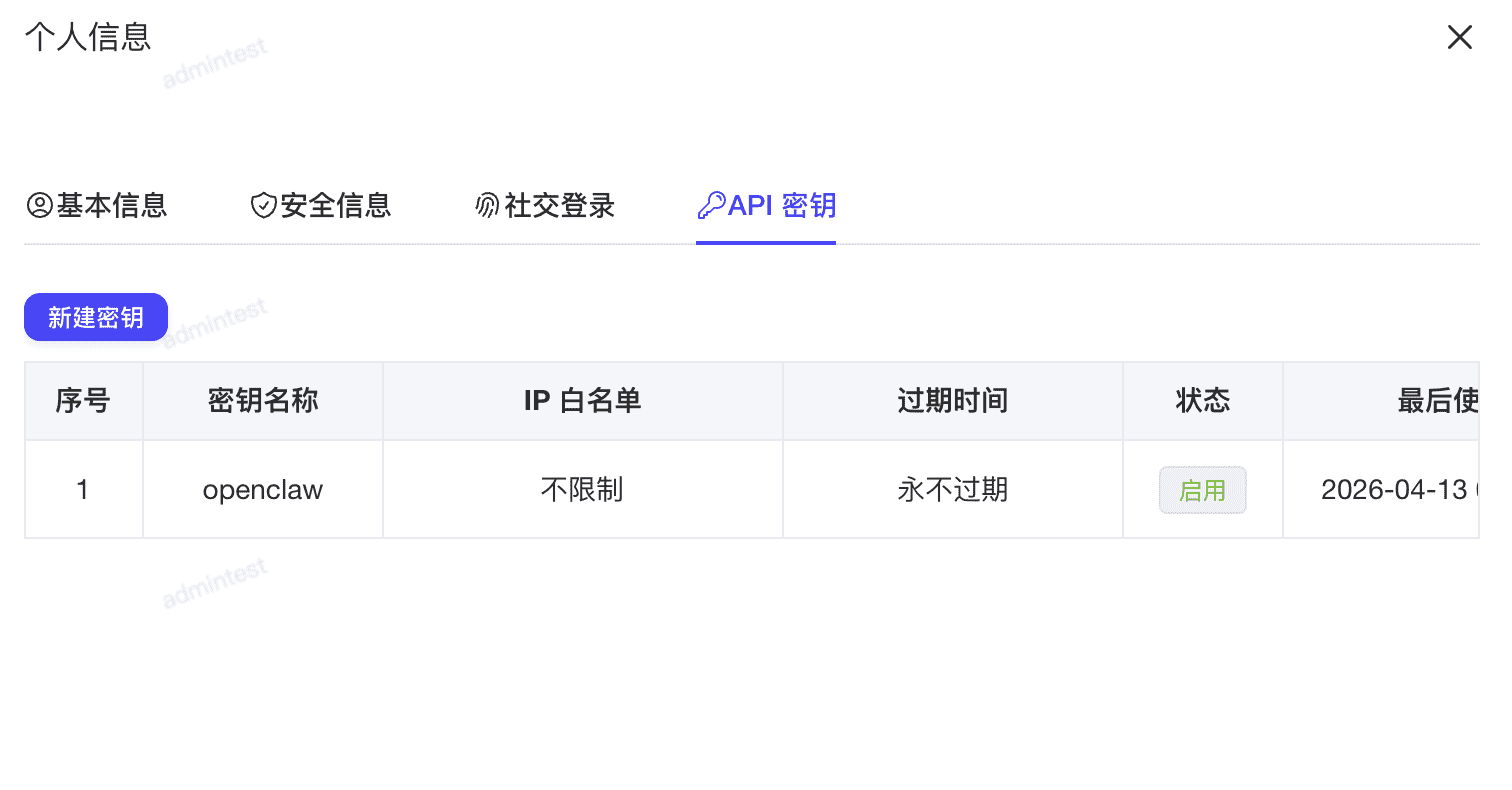Click the 序号 column header
This screenshot has width=1512, height=790.
click(x=83, y=400)
